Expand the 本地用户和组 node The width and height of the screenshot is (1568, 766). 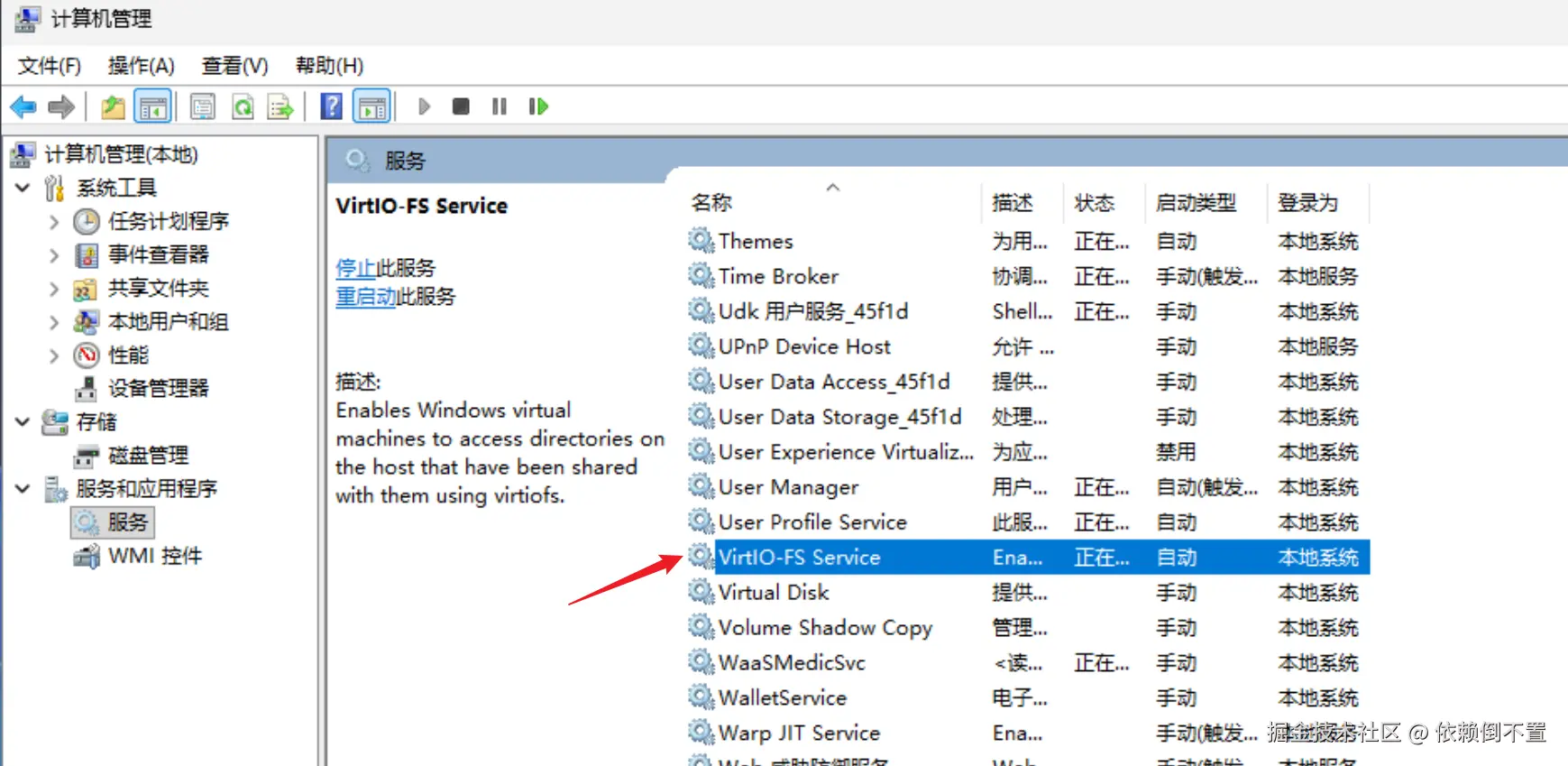pos(54,322)
